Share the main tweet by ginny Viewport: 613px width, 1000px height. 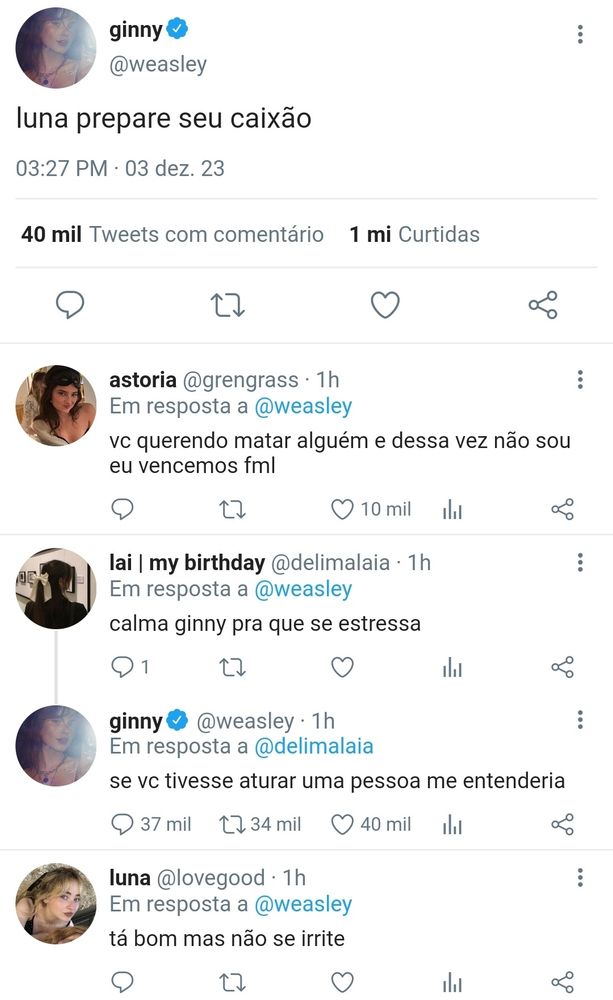[543, 305]
